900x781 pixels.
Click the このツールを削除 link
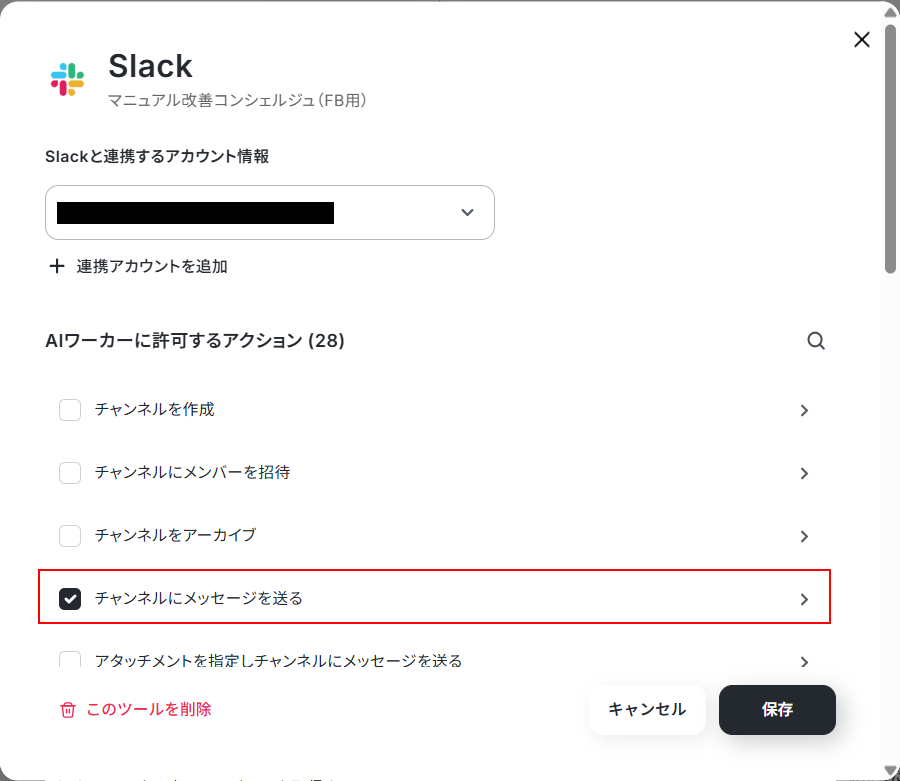click(x=149, y=709)
